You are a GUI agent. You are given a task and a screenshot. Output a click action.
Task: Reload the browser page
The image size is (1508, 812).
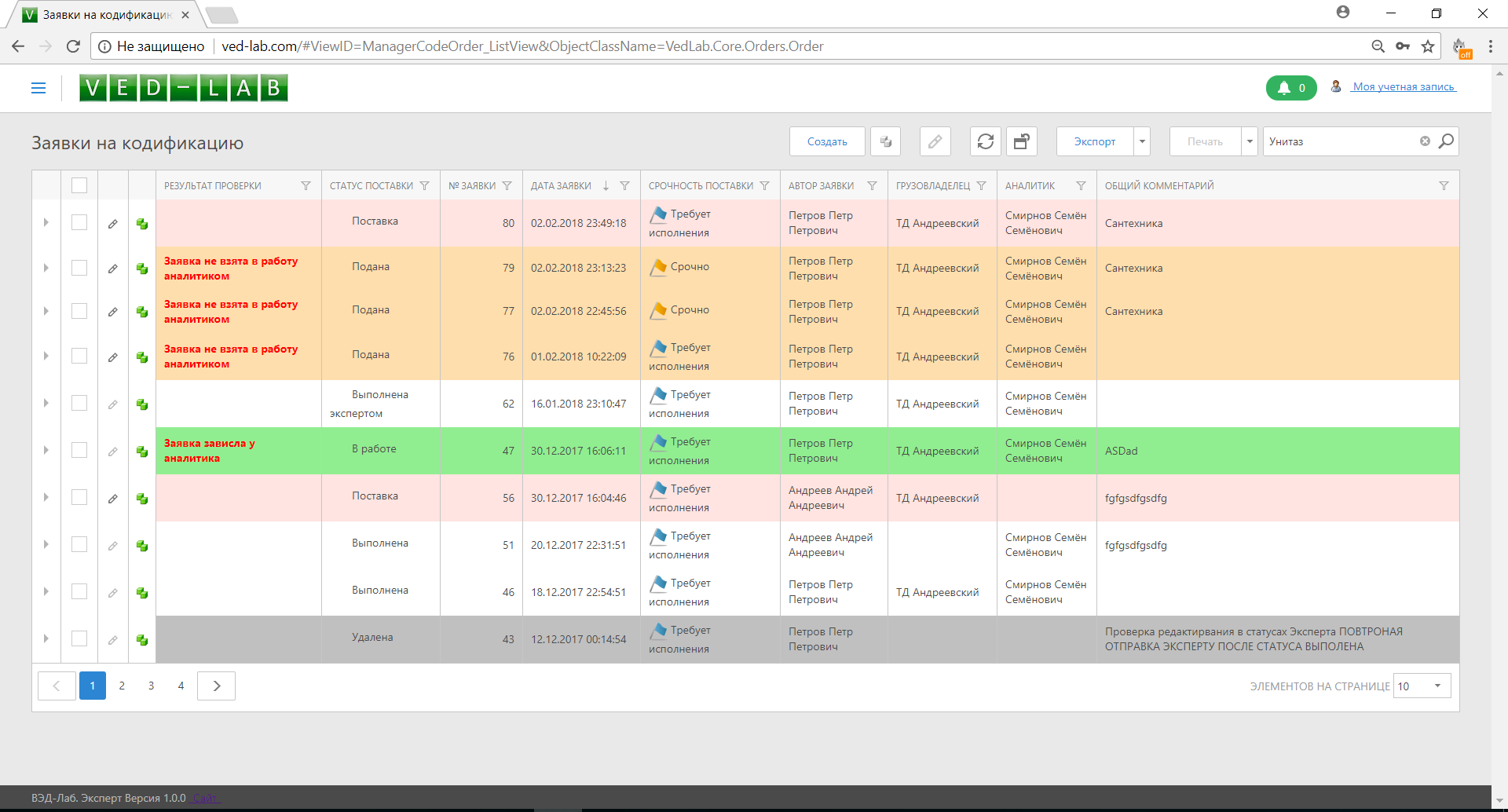[x=73, y=46]
